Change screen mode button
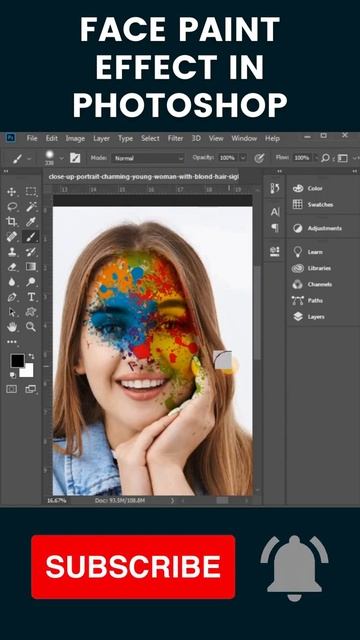The image size is (360, 640). [x=31, y=389]
